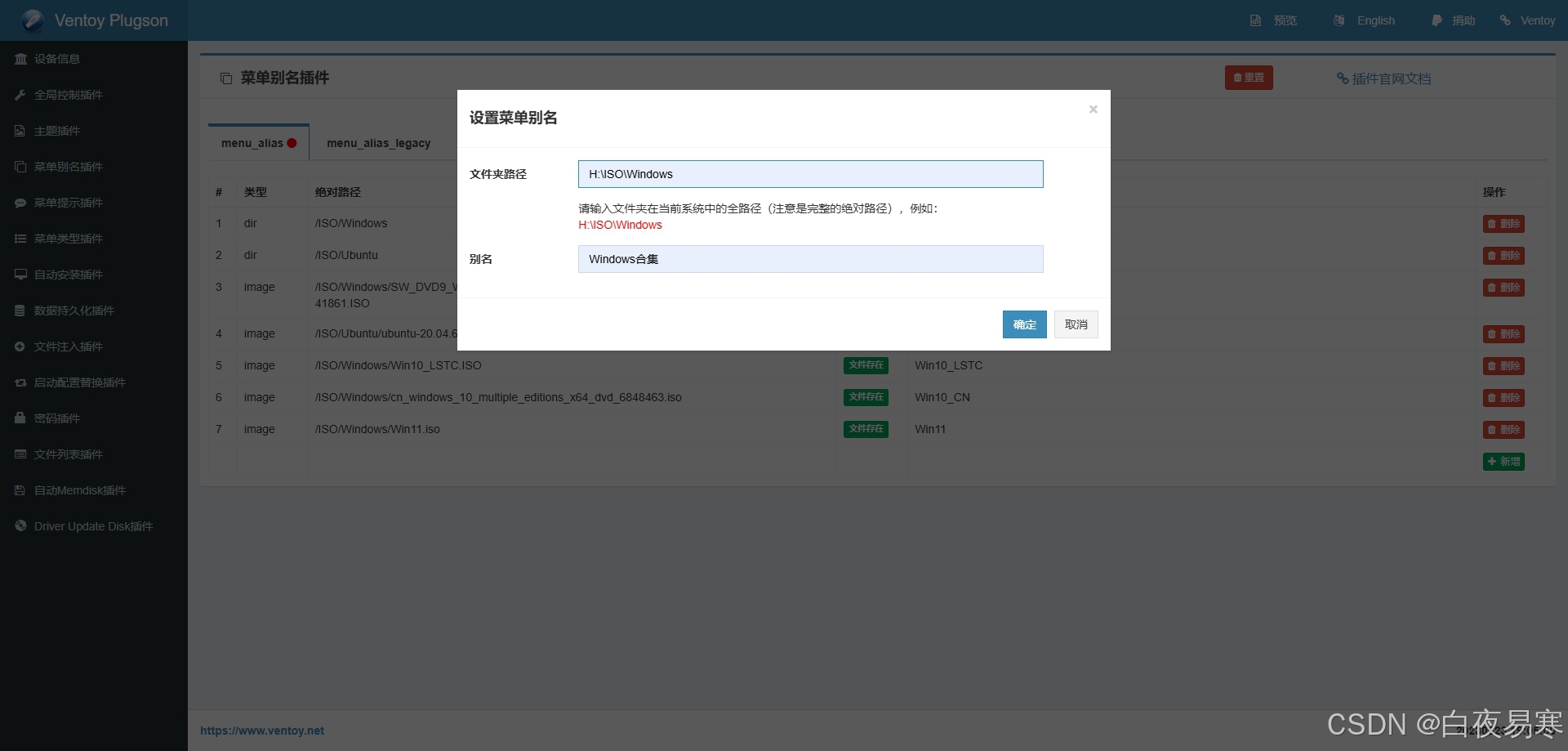Delete the Win11 row
This screenshot has height=751, width=1568.
[1503, 430]
